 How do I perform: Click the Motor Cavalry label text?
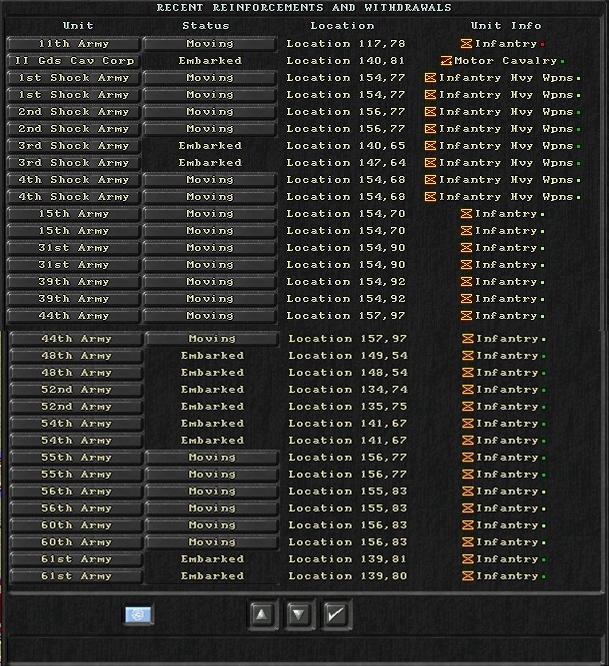[505, 61]
